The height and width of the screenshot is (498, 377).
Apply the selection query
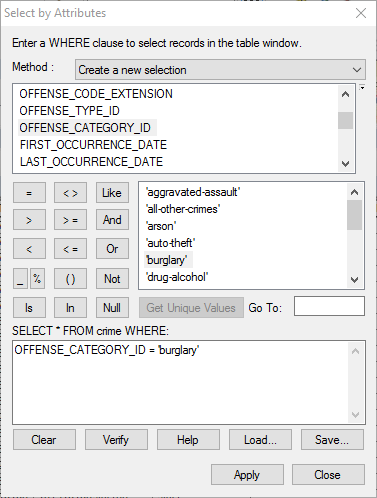tap(247, 475)
